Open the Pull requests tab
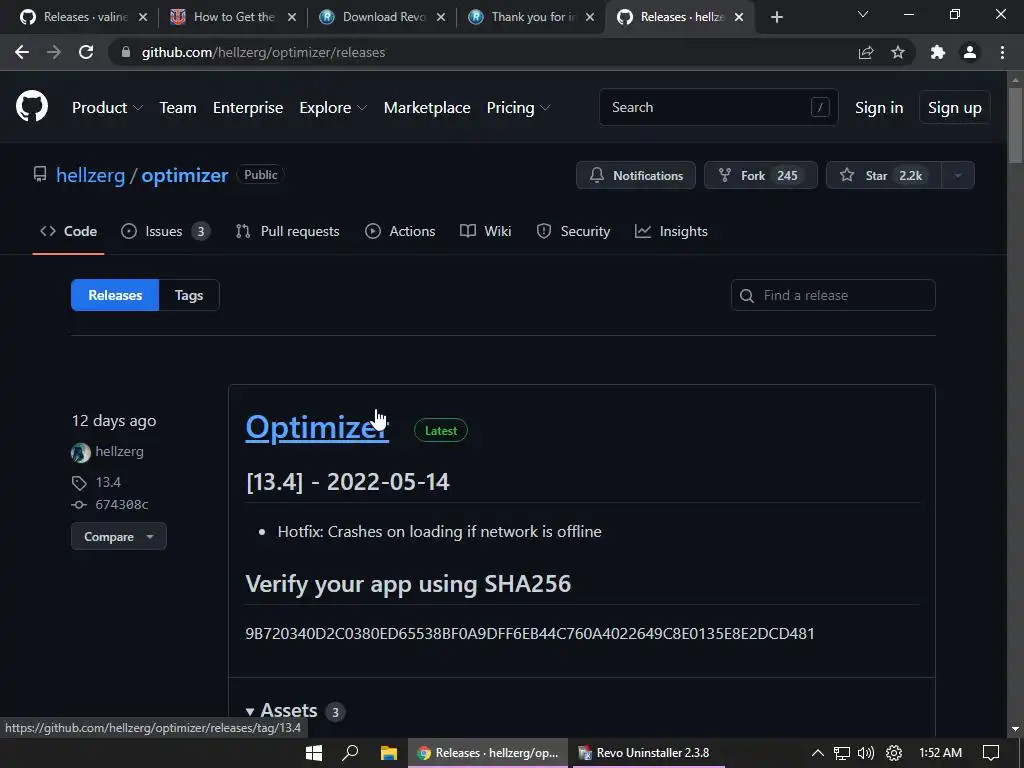The height and width of the screenshot is (768, 1024). (x=287, y=231)
